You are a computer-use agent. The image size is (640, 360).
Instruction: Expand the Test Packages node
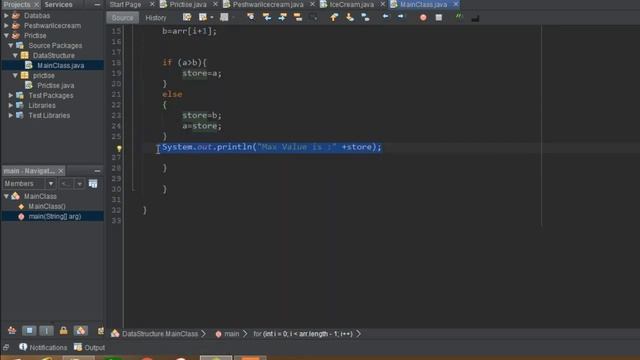coord(11,95)
